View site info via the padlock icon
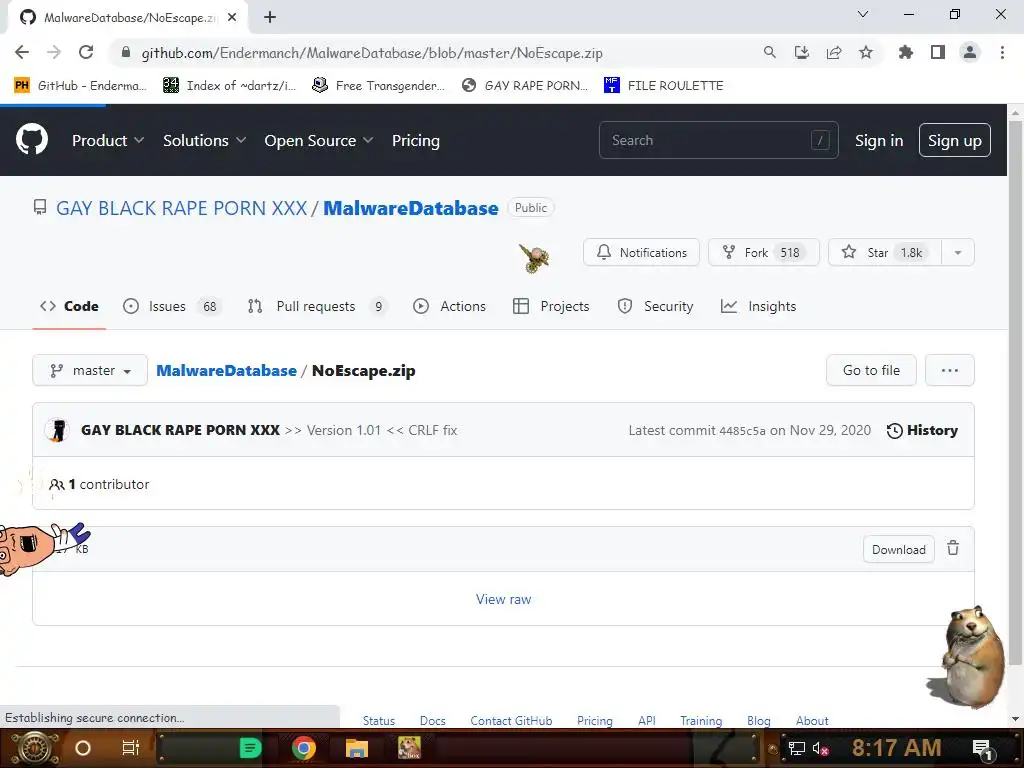 point(126,52)
